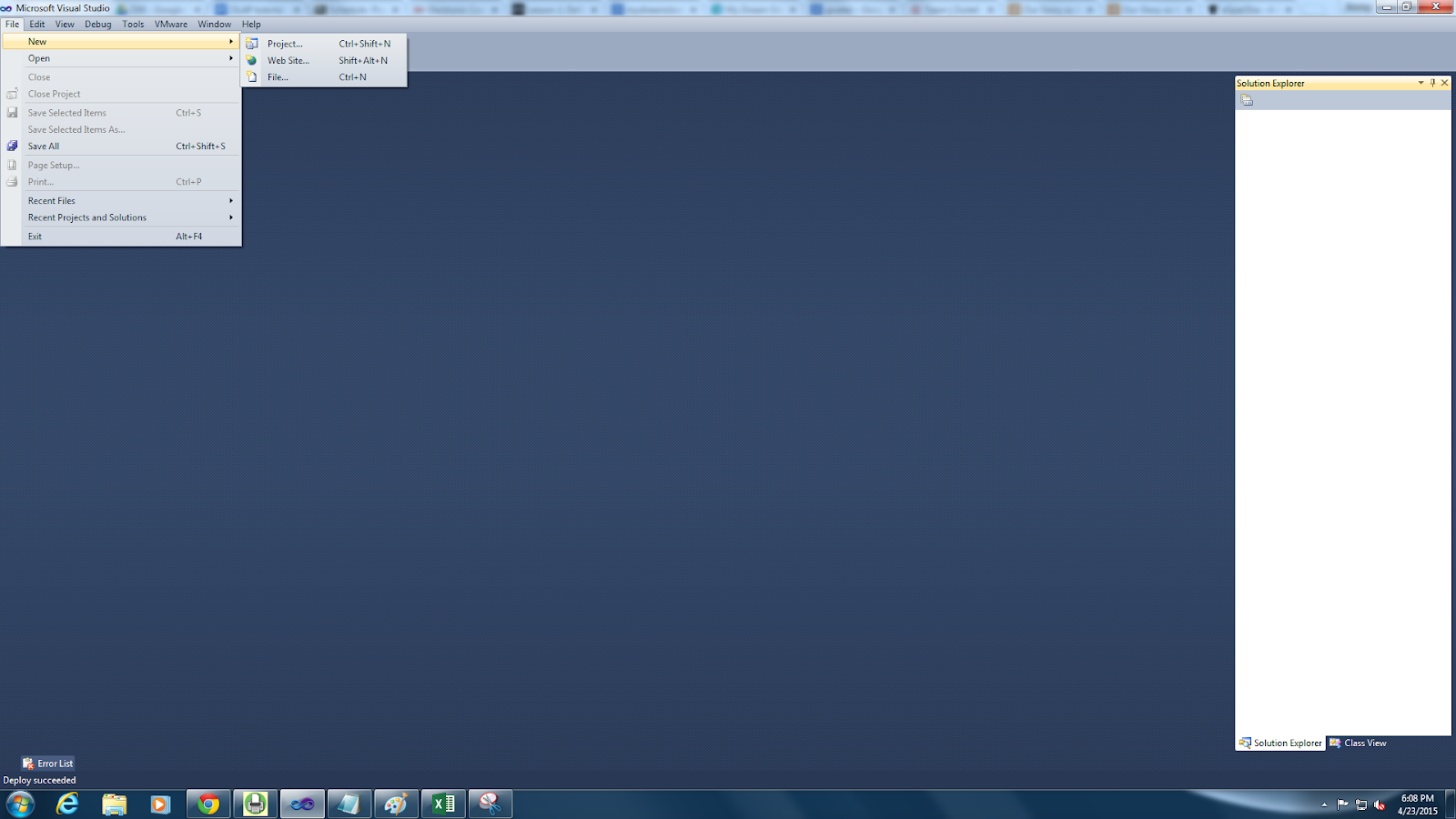Expand the New submenu in File menu
This screenshot has height=819, width=1456.
point(121,42)
